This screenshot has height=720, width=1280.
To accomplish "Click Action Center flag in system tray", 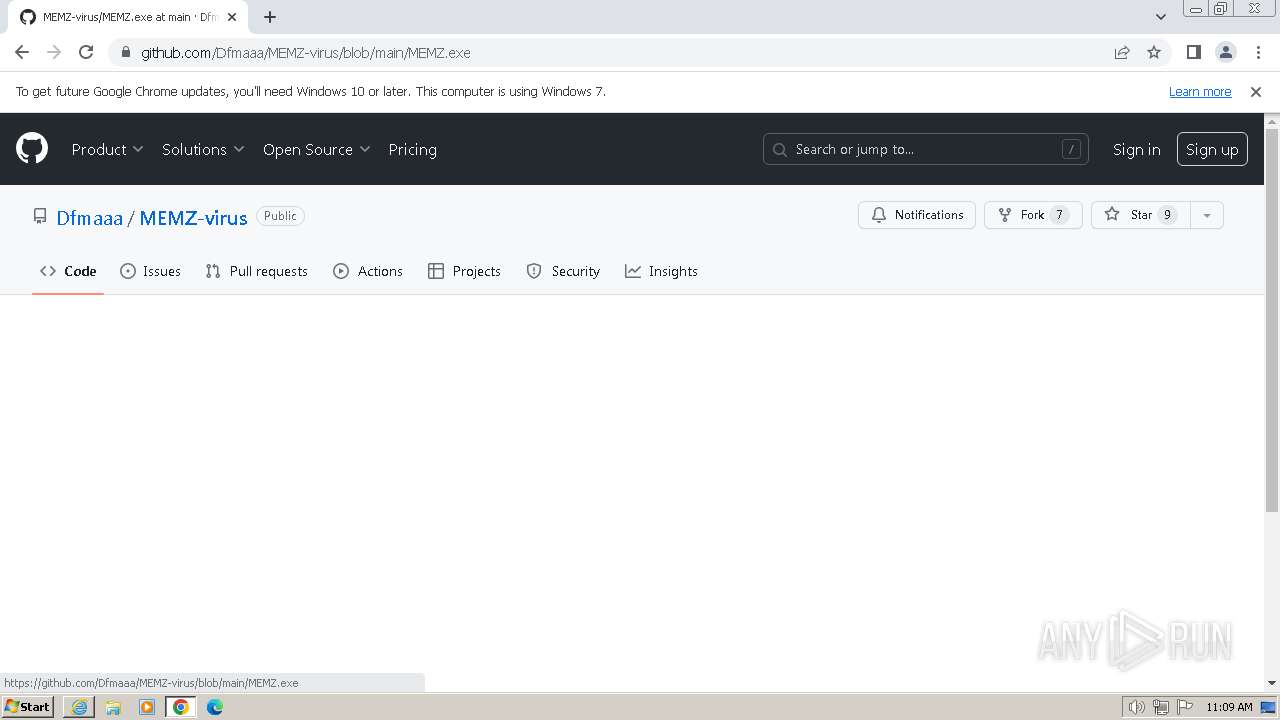I will (1185, 707).
